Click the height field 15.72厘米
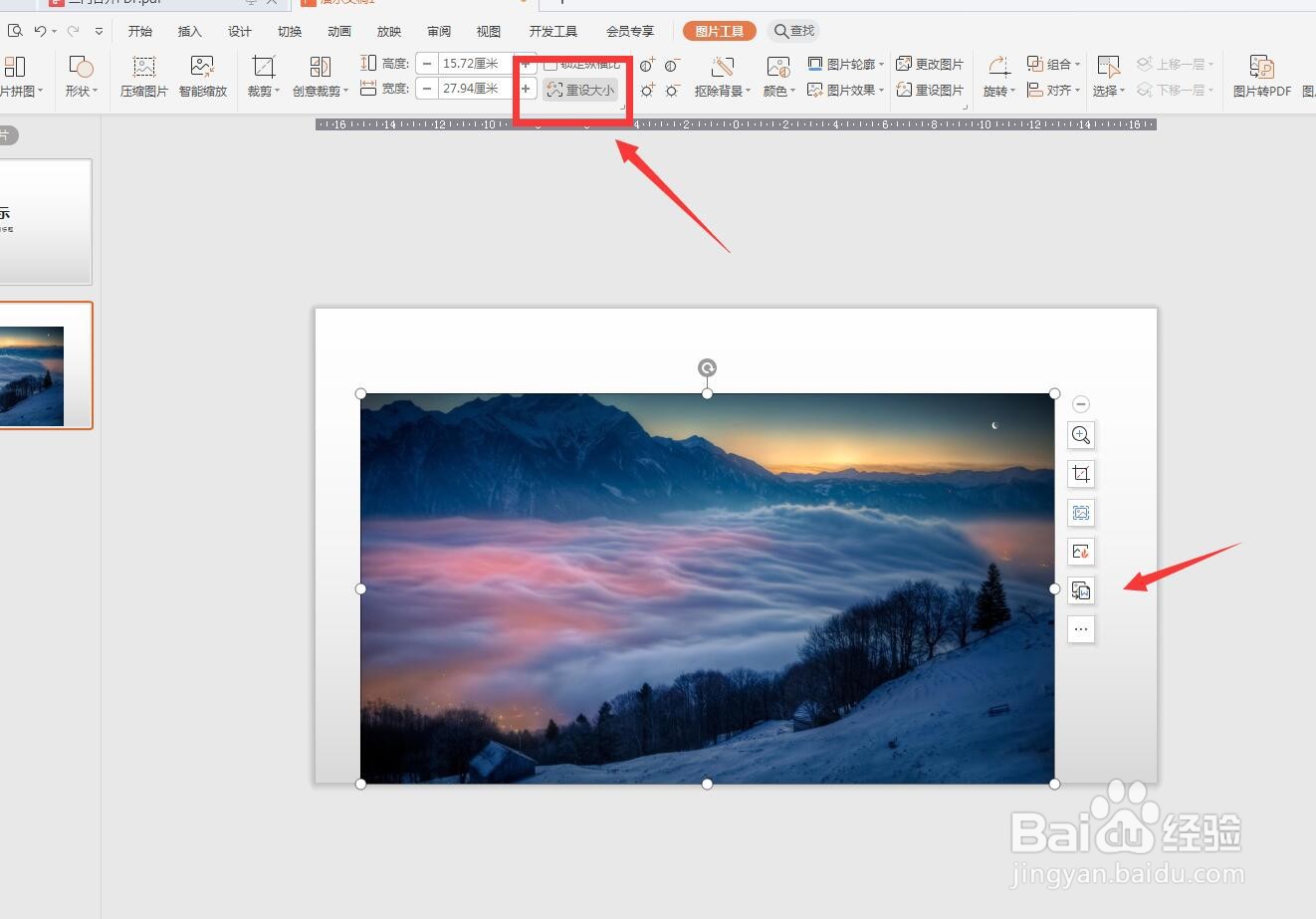This screenshot has width=1316, height=919. pyautogui.click(x=475, y=64)
